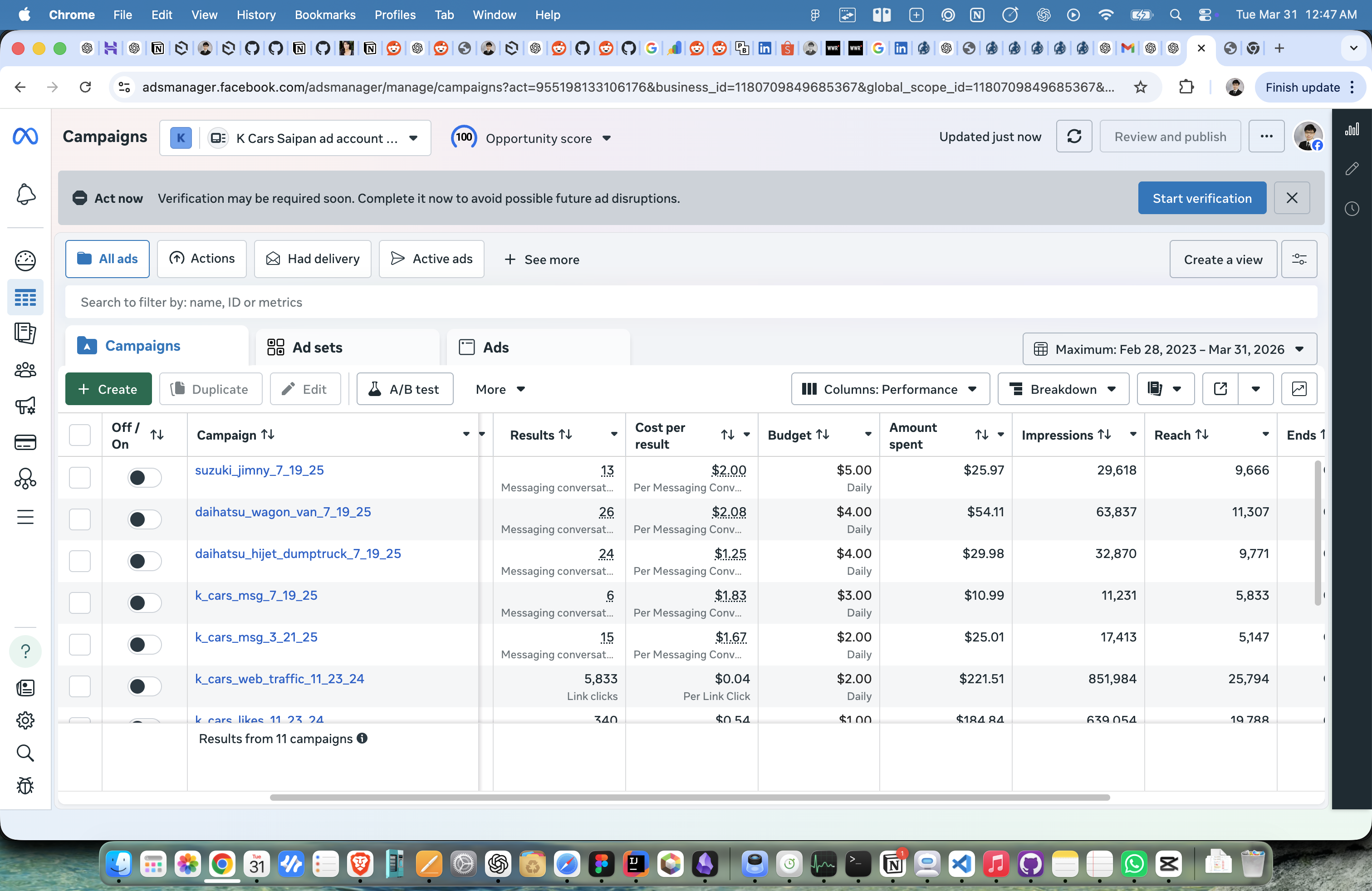Viewport: 1372px width, 891px height.
Task: Select all campaigns via header checkbox
Action: [79, 435]
